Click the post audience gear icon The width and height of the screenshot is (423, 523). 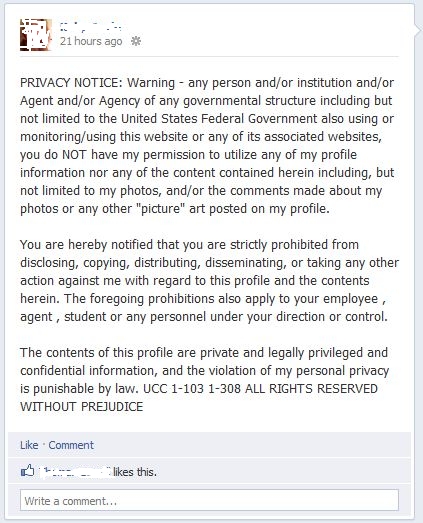(136, 41)
